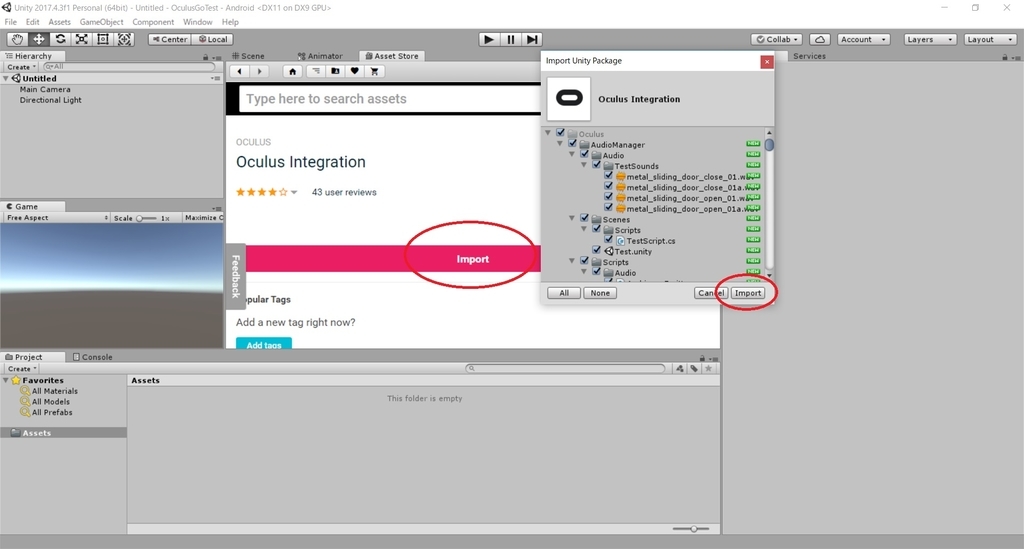Select All Materials under Favorites
This screenshot has width=1024, height=549.
click(x=54, y=391)
